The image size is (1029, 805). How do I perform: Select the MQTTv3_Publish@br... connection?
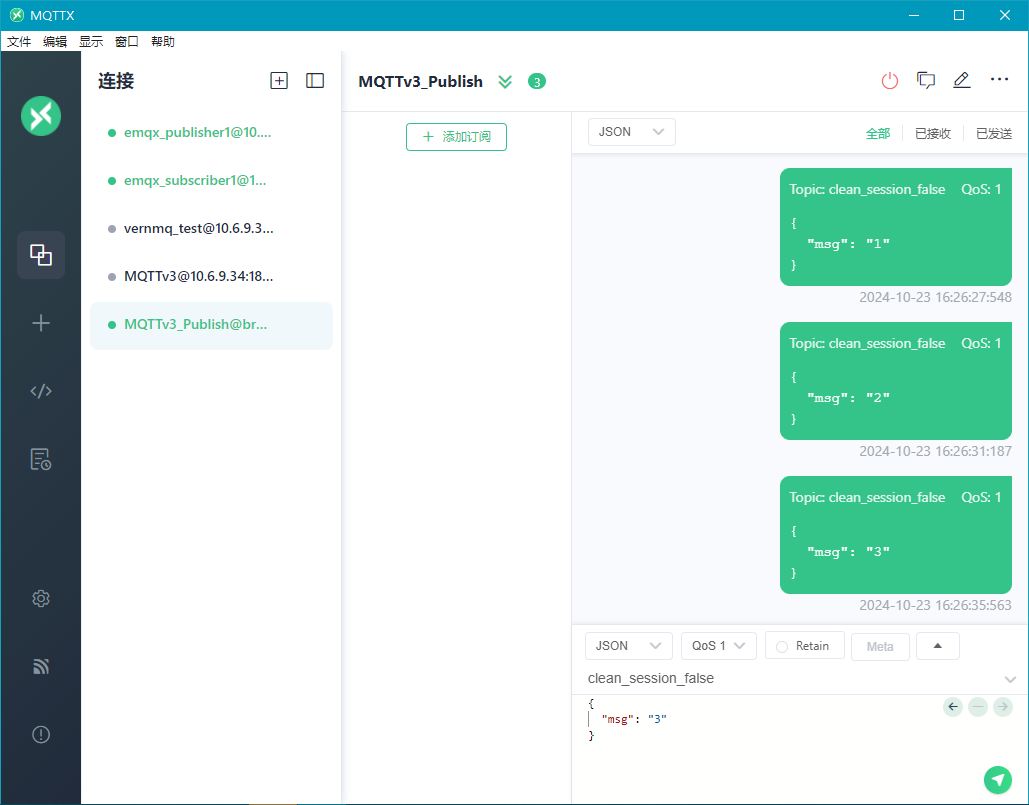click(x=211, y=325)
